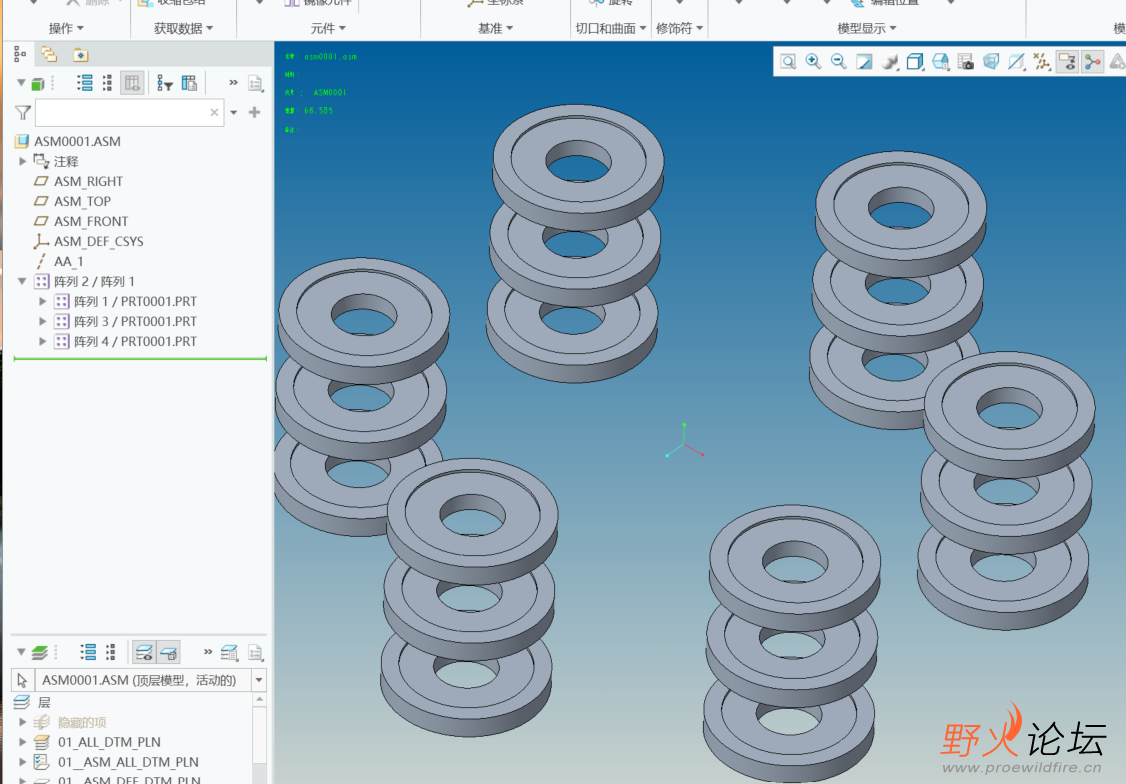Click the model tree search field

129,113
